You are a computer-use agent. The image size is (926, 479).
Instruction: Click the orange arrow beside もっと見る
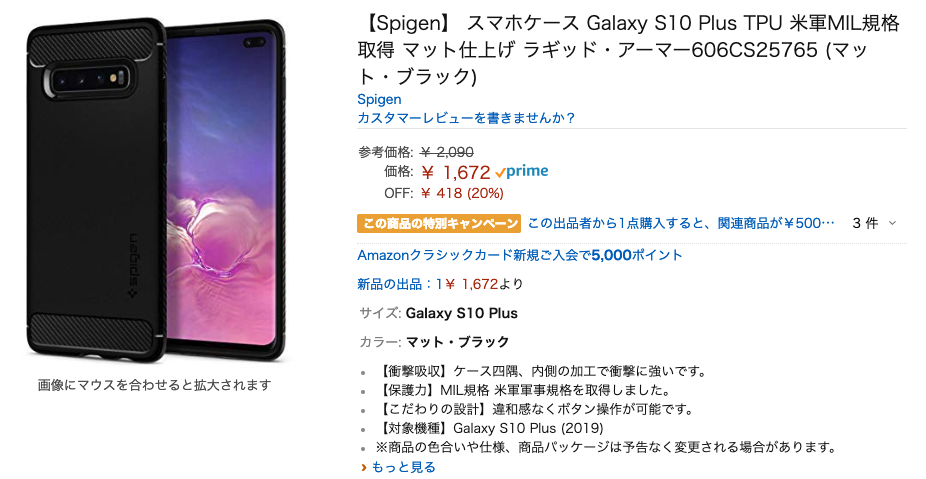364,467
